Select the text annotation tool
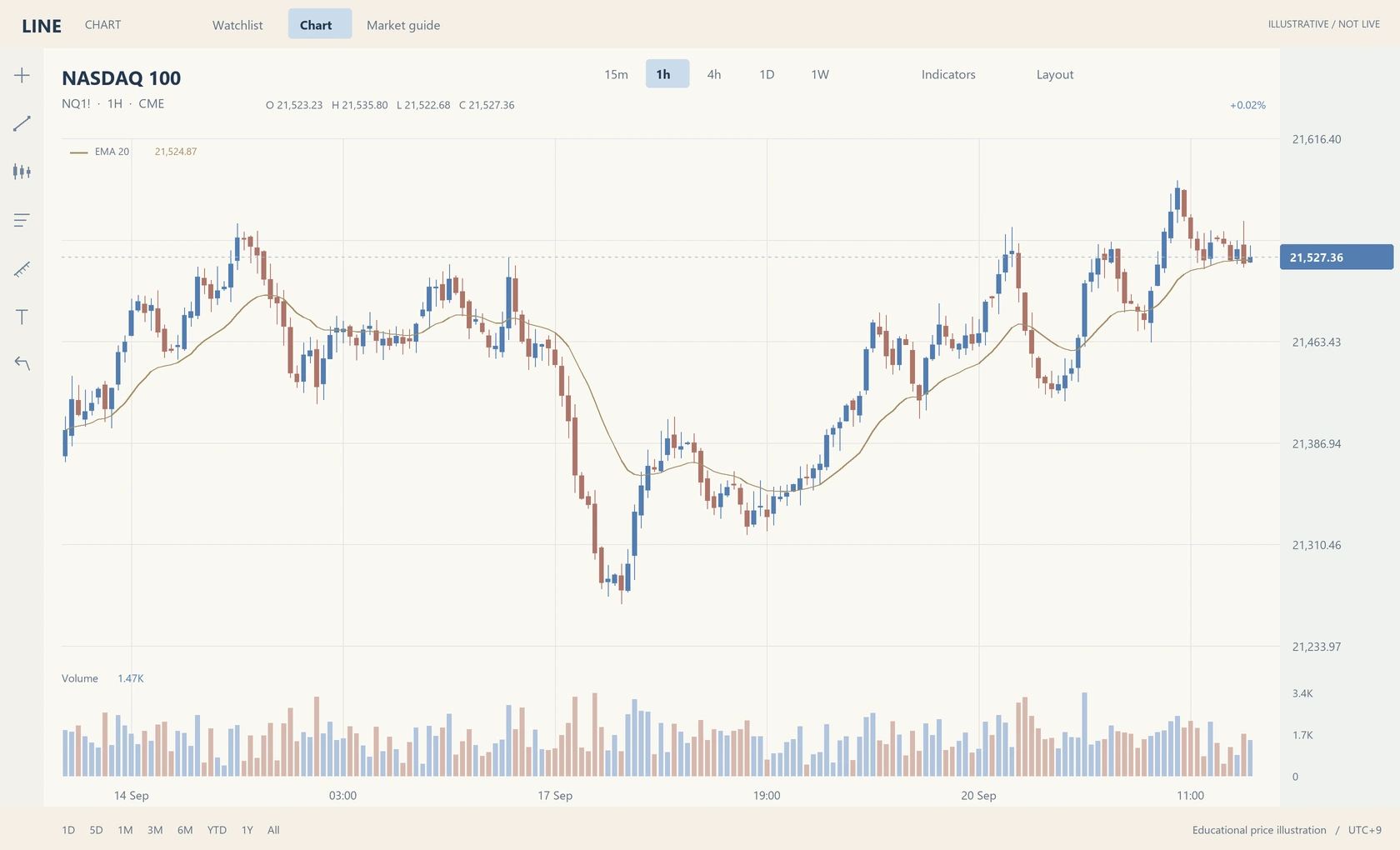1400x850 pixels. (x=22, y=317)
